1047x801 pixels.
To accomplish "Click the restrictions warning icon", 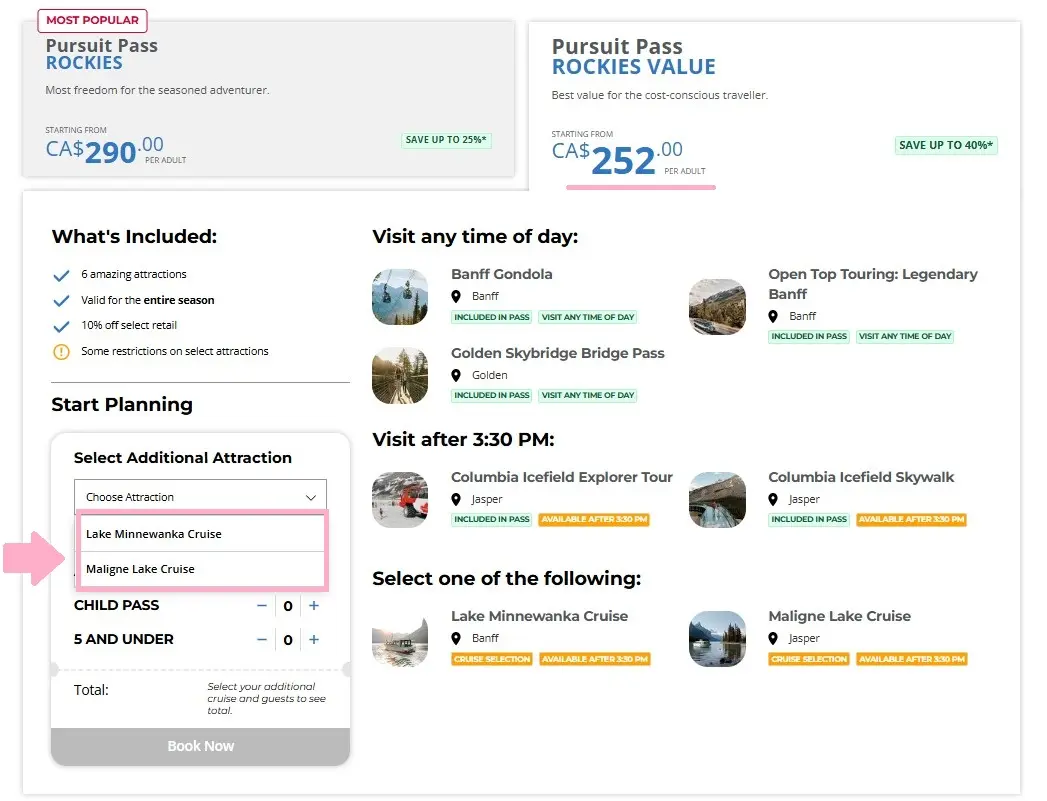I will tap(61, 352).
